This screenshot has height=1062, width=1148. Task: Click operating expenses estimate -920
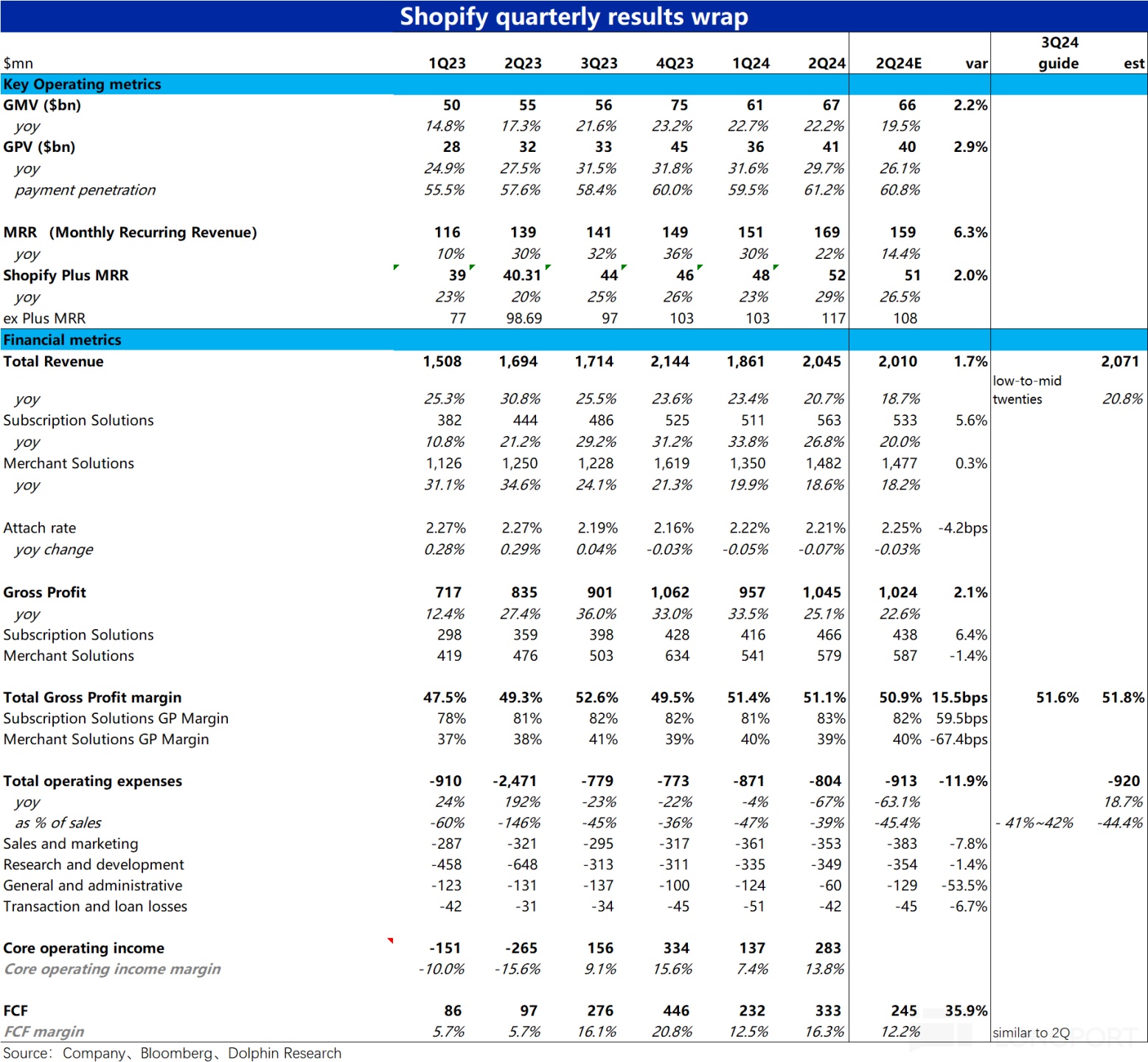pos(1124,781)
